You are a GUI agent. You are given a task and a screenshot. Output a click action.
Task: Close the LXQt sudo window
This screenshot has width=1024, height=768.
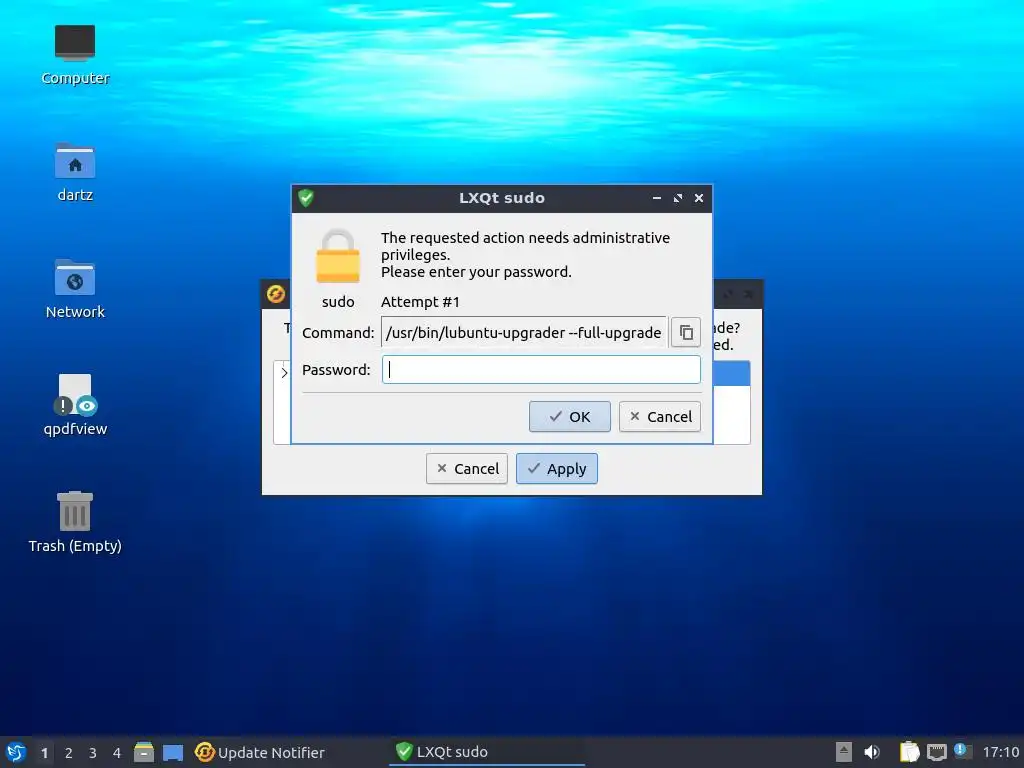point(699,198)
